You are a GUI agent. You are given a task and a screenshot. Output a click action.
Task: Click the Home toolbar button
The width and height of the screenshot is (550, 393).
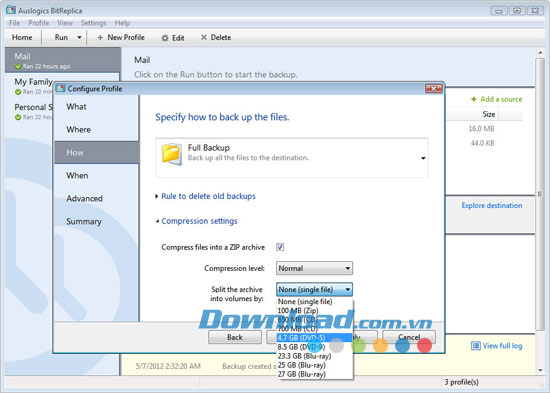pos(22,37)
